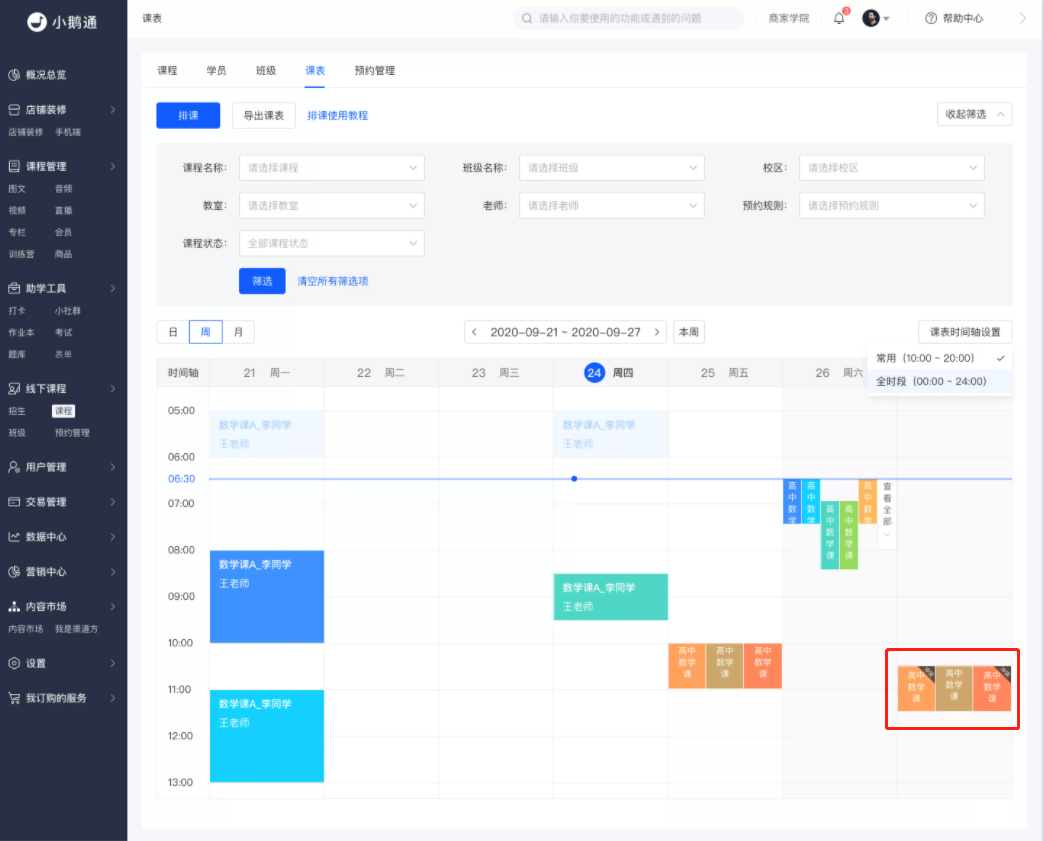Click the checkmark beside 常用 option
1043x841 pixels.
point(1000,359)
